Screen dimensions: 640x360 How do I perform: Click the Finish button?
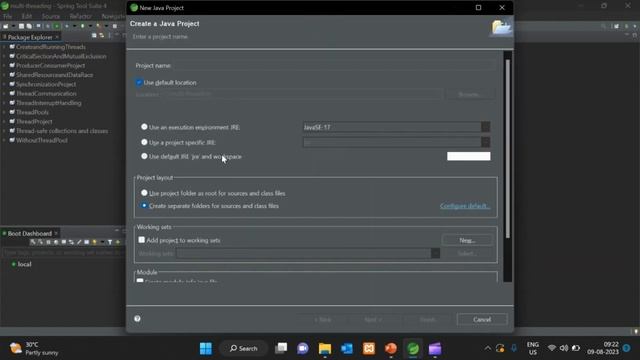pyautogui.click(x=428, y=319)
